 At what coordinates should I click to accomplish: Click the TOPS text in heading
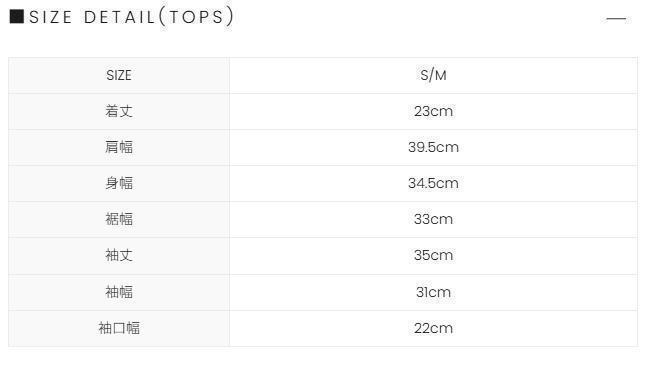[196, 17]
